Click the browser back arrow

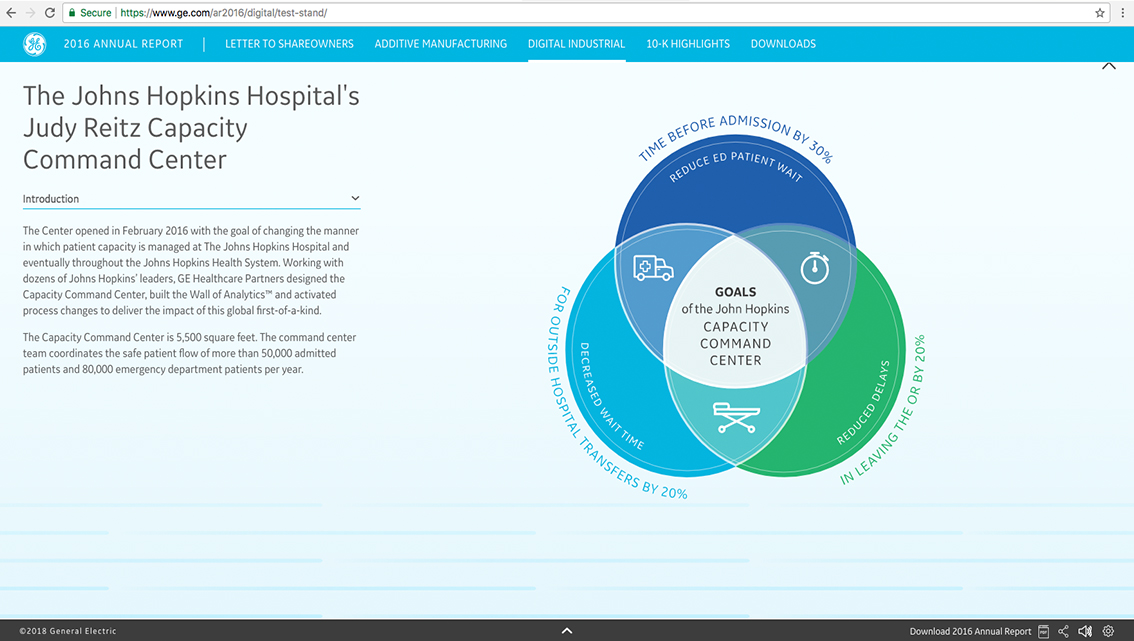pyautogui.click(x=11, y=13)
